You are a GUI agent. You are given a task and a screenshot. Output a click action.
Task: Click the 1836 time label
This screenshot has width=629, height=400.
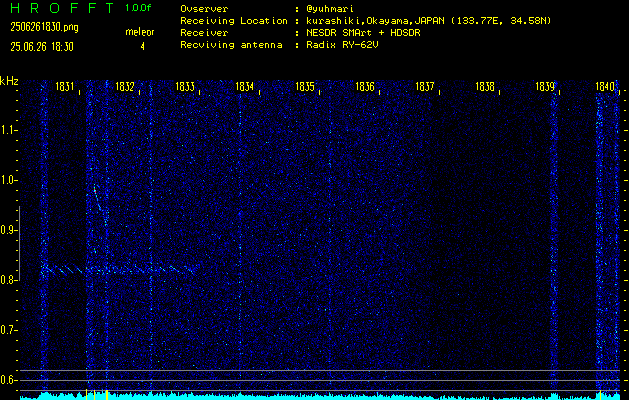[365, 86]
